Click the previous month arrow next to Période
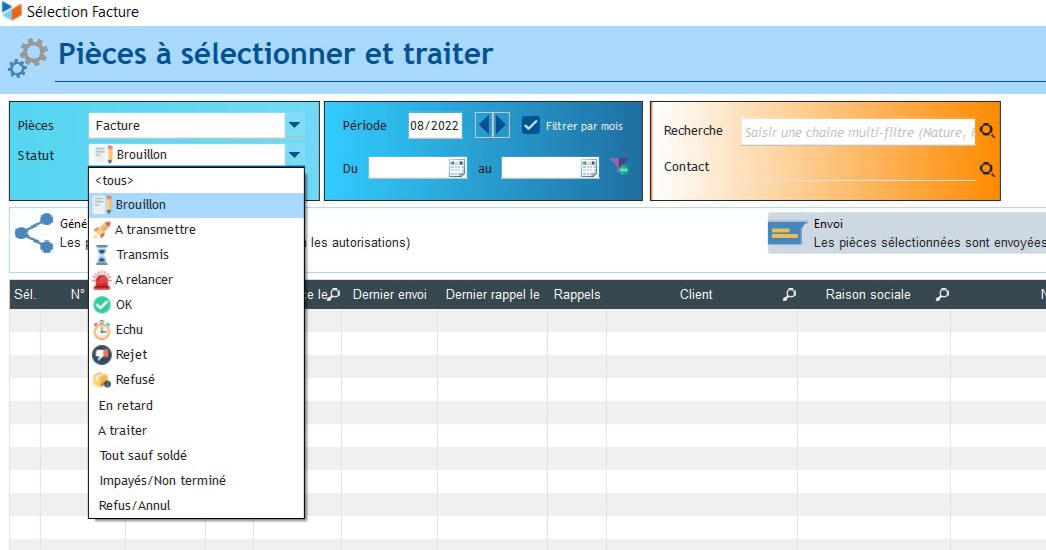This screenshot has width=1046, height=550. tap(483, 126)
